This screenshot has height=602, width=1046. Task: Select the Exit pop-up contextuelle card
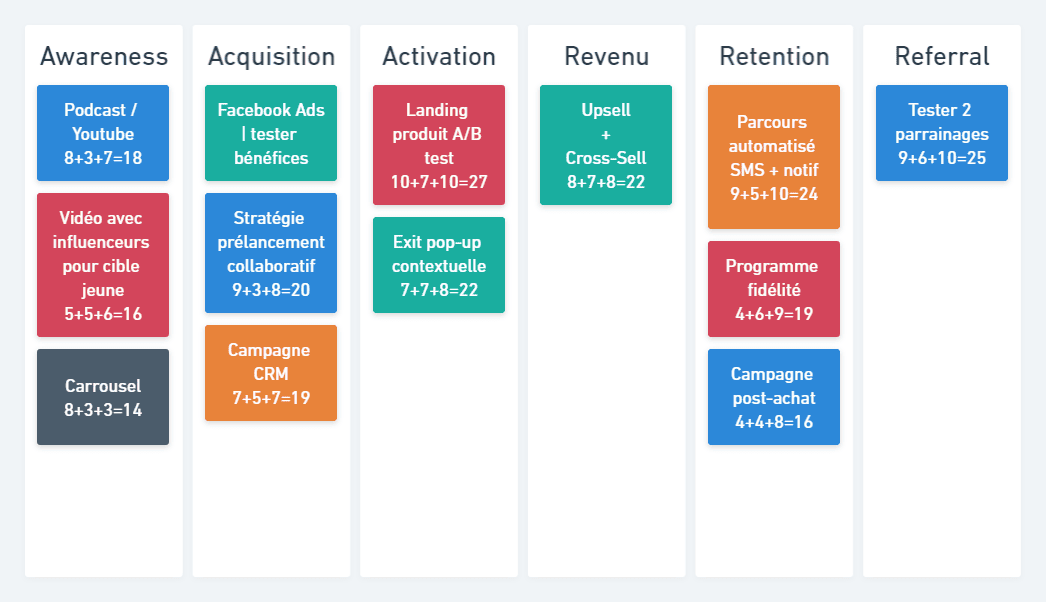439,265
